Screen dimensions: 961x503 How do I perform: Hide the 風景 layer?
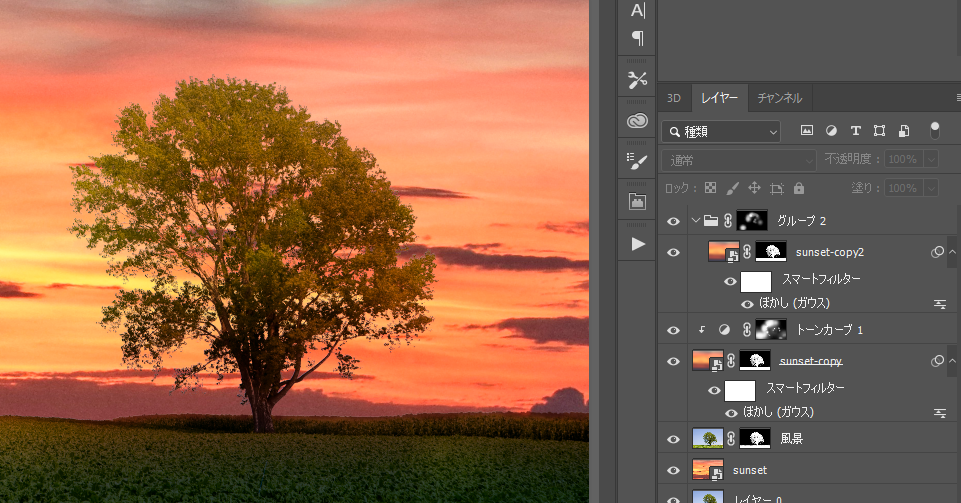[x=673, y=439]
